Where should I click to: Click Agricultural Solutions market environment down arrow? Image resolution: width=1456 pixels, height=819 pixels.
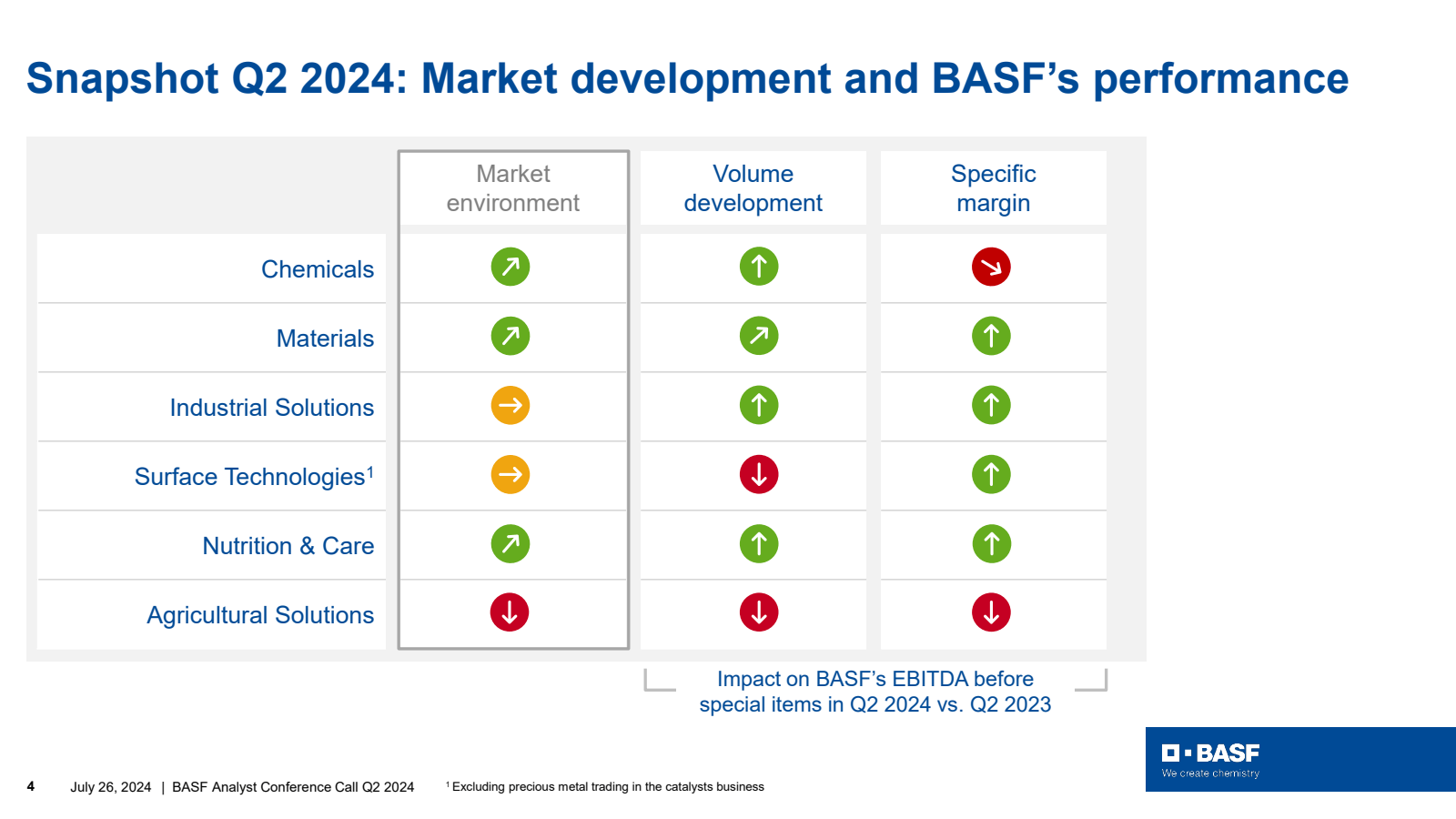(x=510, y=612)
